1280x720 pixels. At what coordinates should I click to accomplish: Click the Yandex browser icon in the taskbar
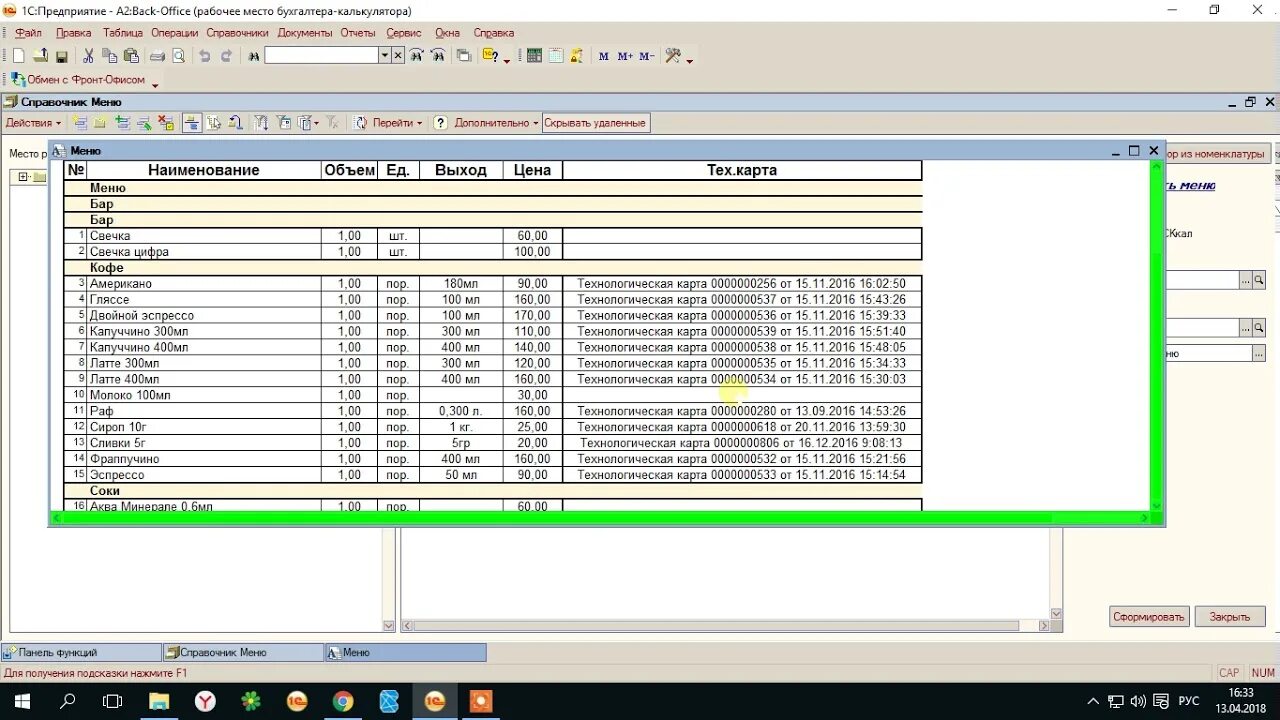point(205,701)
